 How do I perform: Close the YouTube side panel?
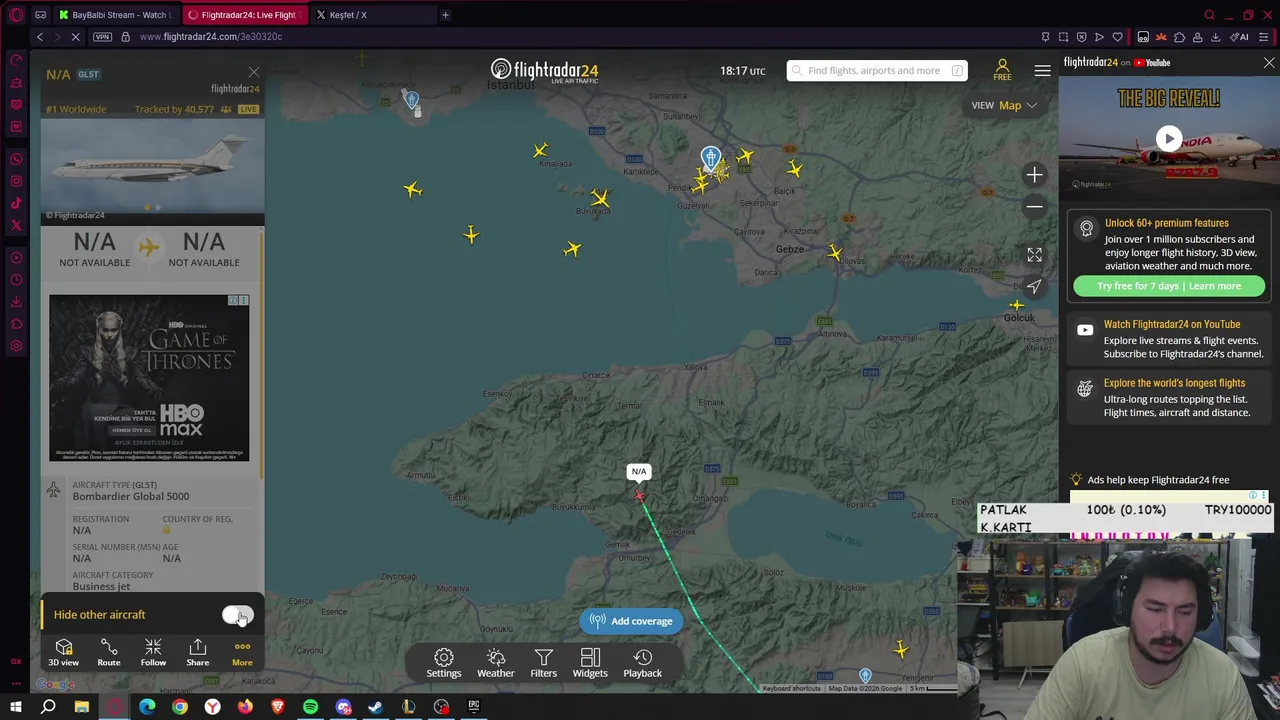tap(1269, 63)
